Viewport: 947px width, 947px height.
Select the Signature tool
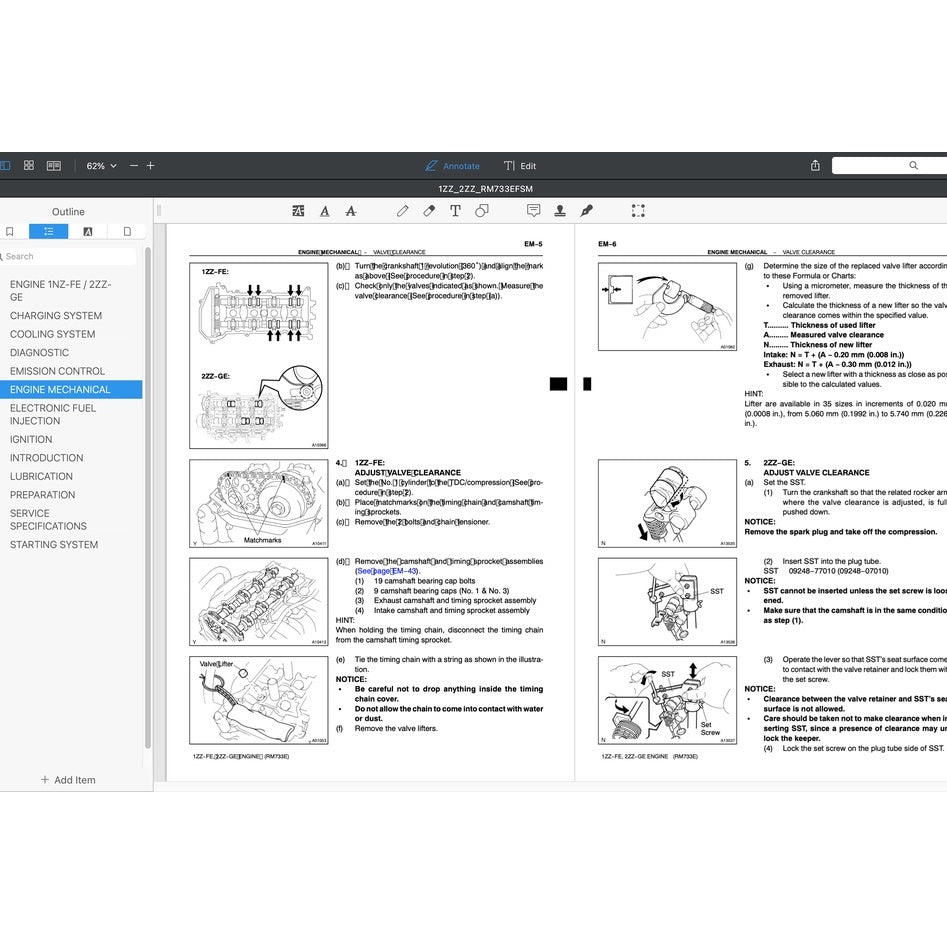tap(587, 210)
